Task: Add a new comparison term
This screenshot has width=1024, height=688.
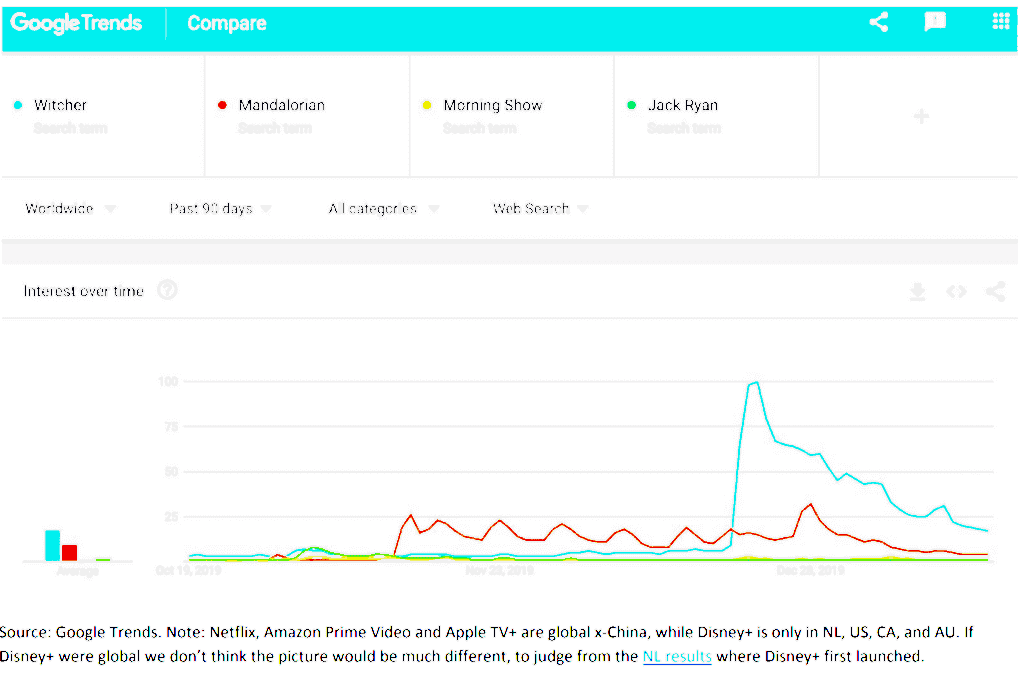Action: pos(921,117)
